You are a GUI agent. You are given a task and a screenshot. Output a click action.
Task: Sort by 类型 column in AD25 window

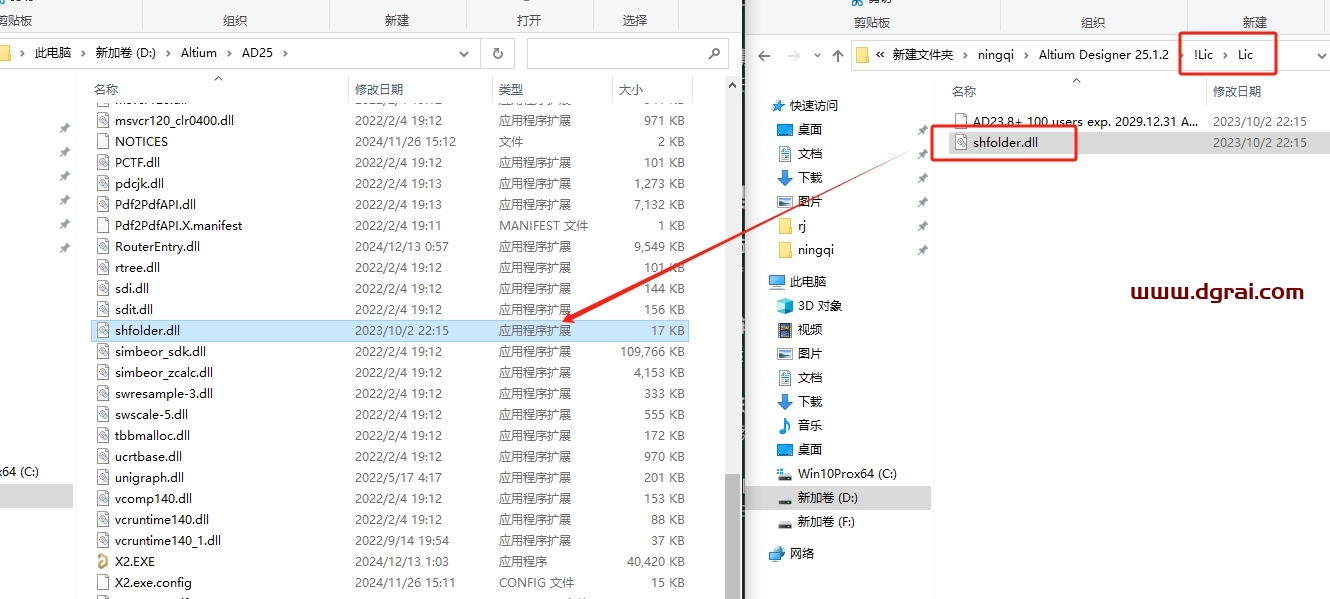point(510,90)
